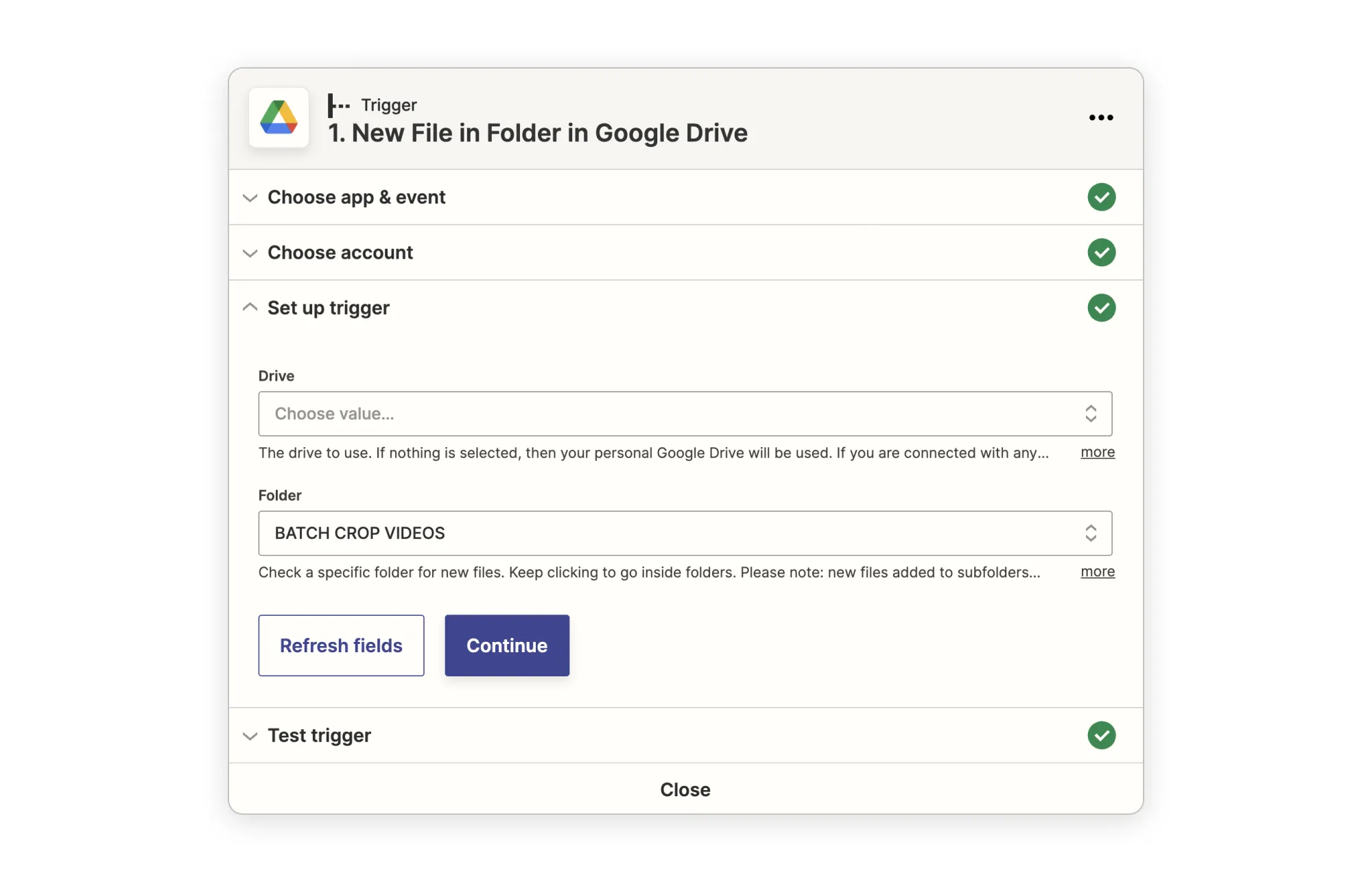The height and width of the screenshot is (882, 1372).
Task: Click green checkmark for Choose app & event
Action: [1101, 197]
